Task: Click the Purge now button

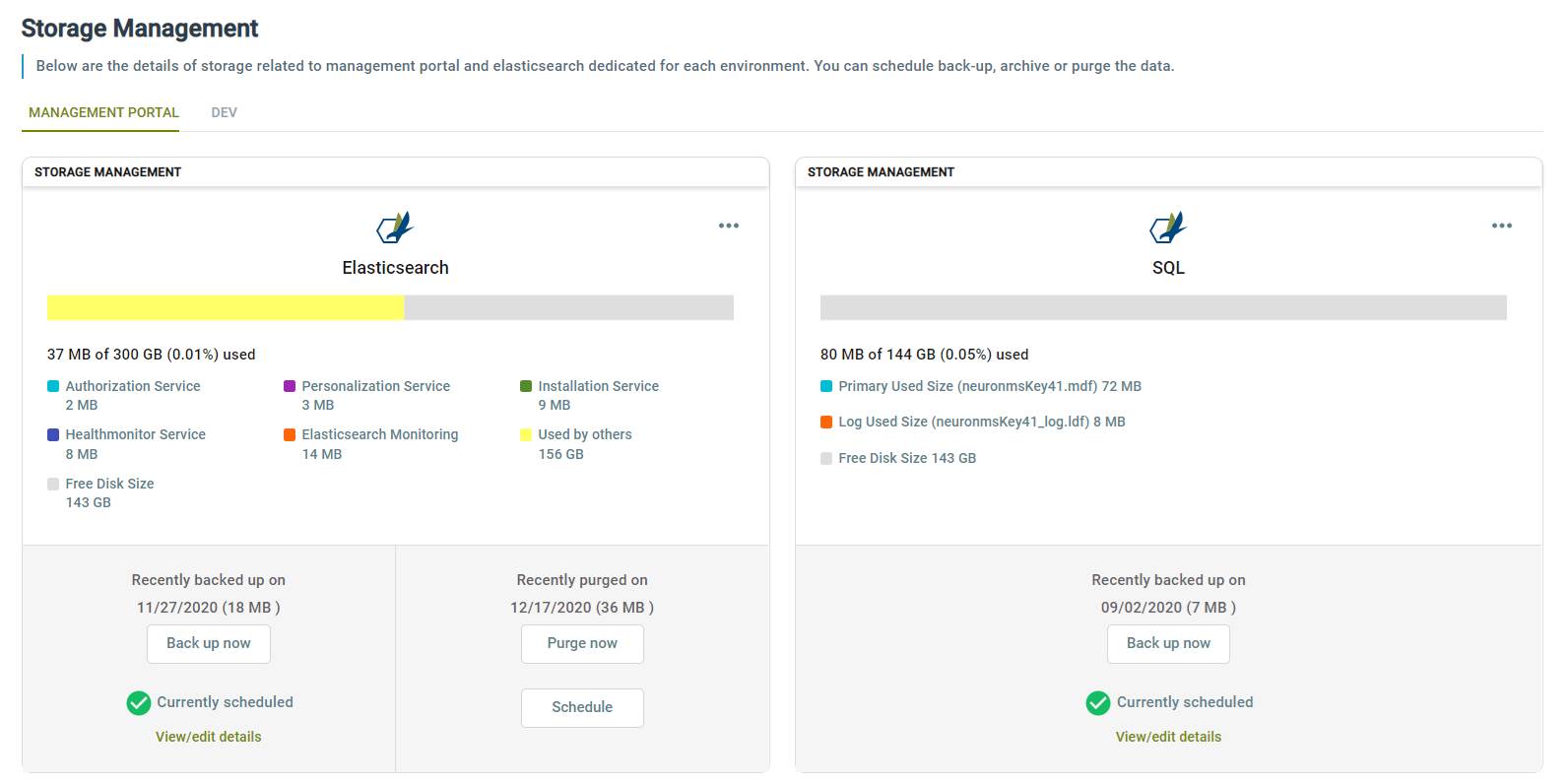Action: tap(582, 643)
